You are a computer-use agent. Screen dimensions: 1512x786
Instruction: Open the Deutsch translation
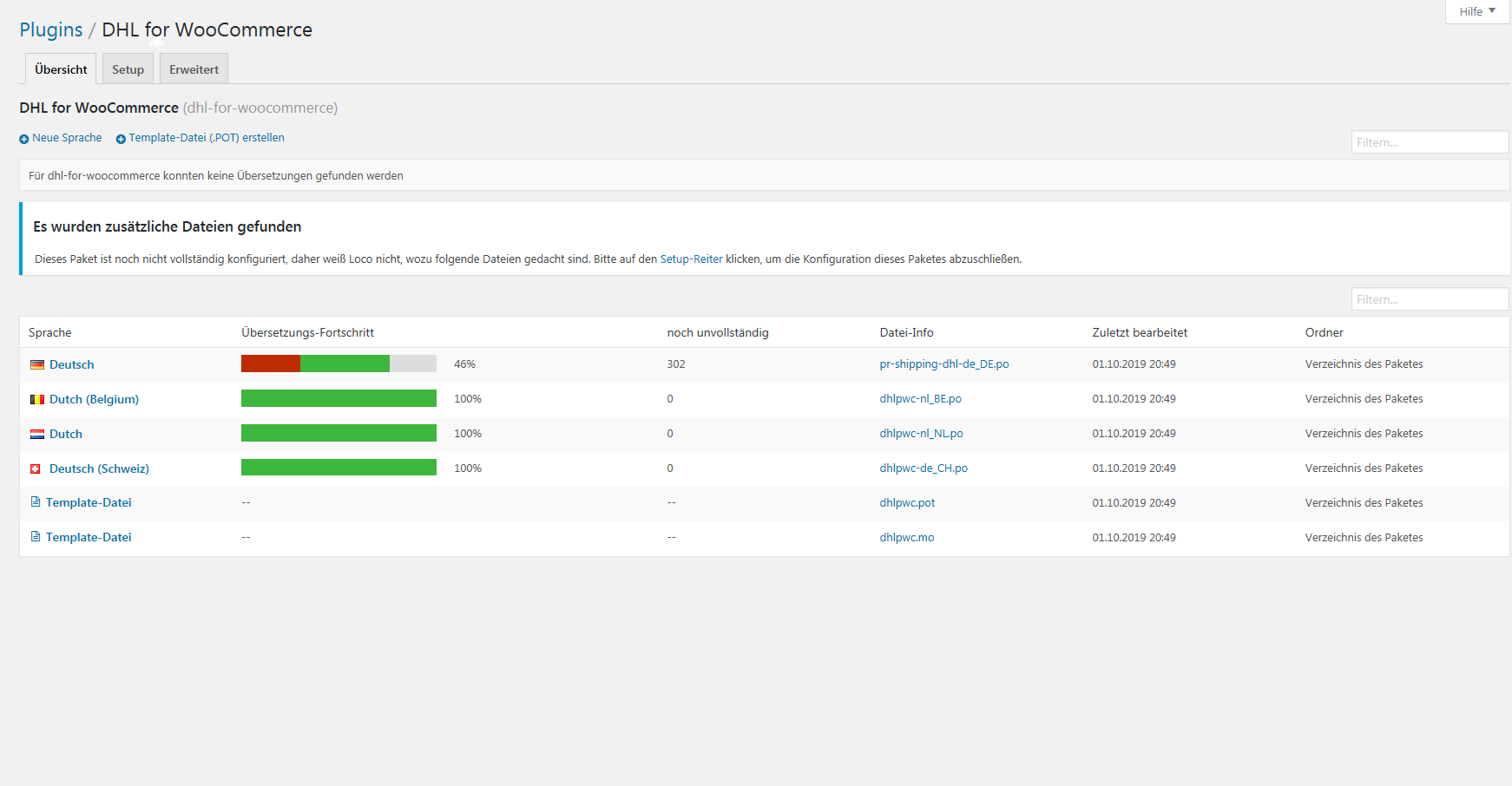tap(71, 365)
